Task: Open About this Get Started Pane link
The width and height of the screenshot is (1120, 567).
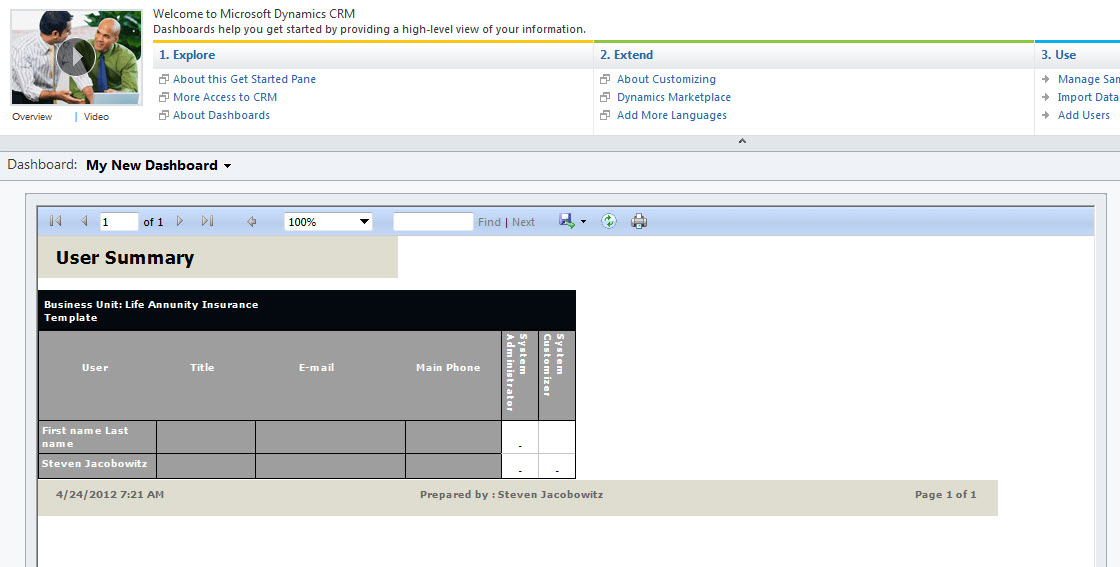Action: coord(244,79)
